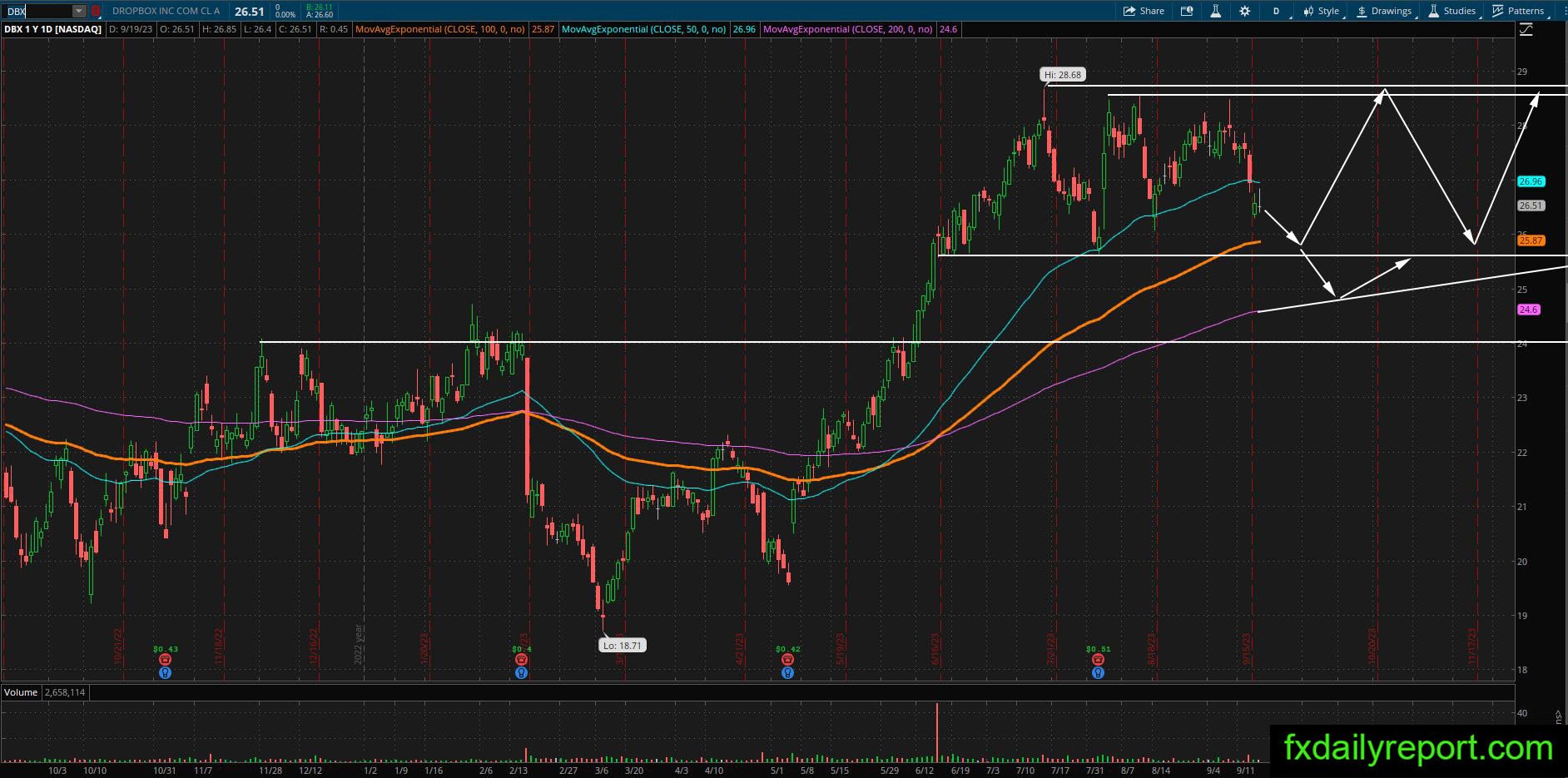
Task: Click the $0.43 earnings value label
Action: click(x=165, y=649)
